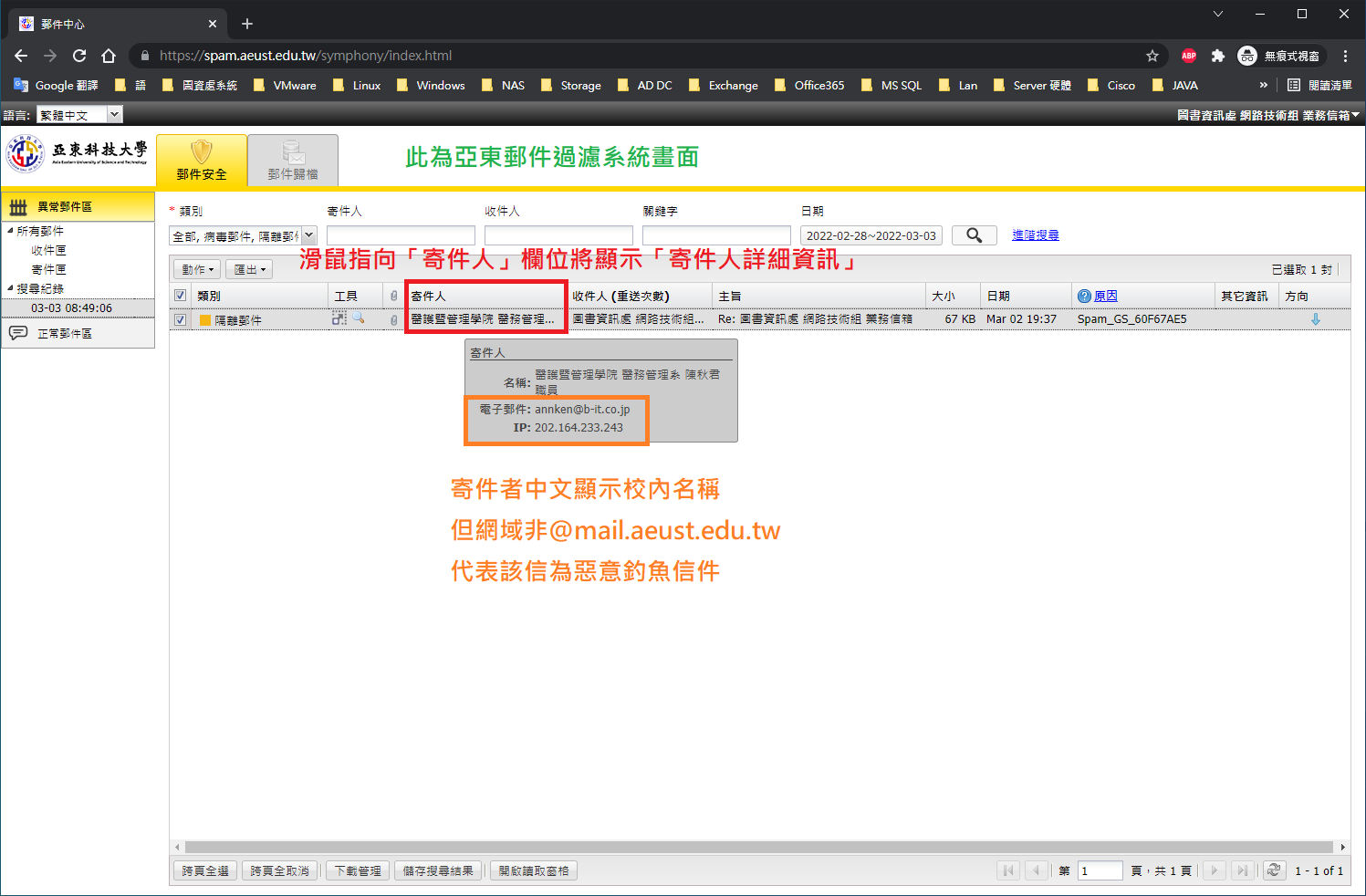Click the release-mail tool icon in quarantined row
1366x896 pixels.
(339, 318)
